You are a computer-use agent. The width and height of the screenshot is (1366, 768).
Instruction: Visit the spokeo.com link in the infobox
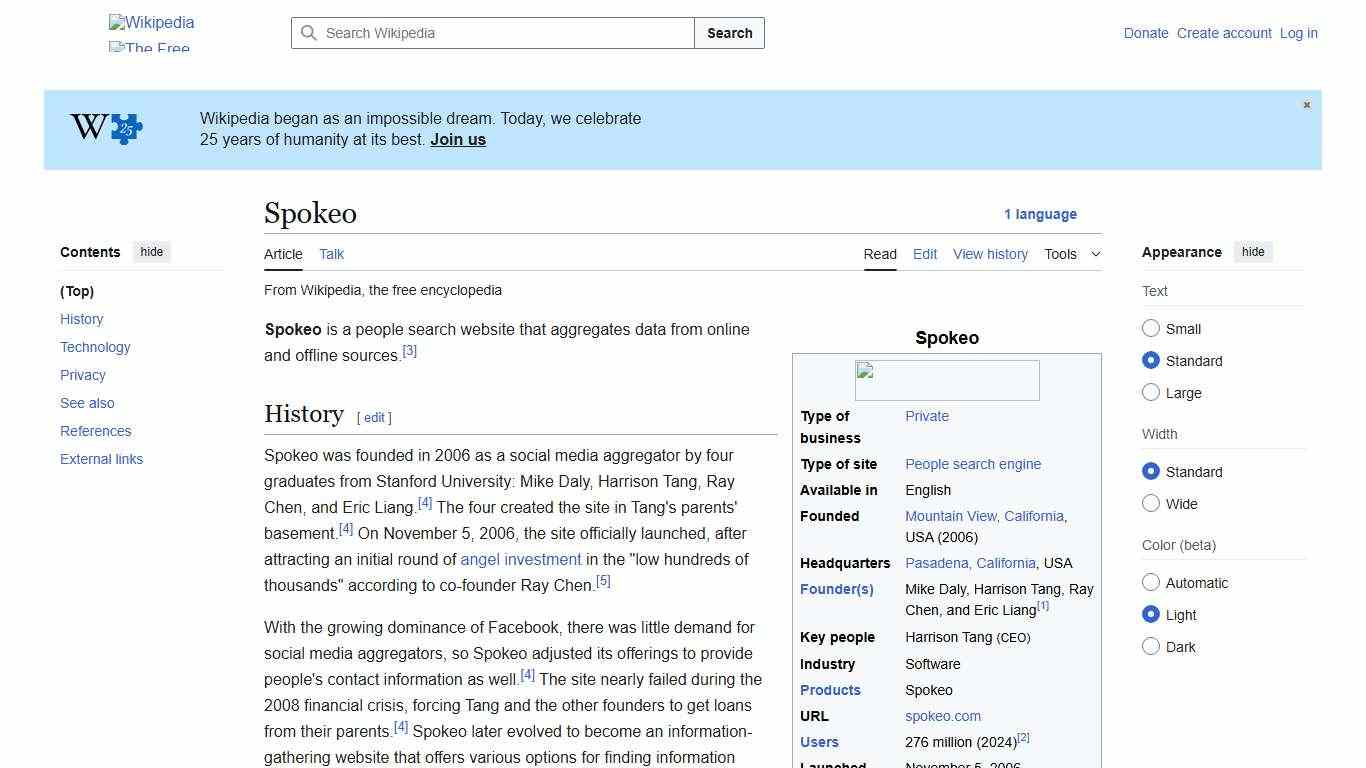tap(942, 716)
